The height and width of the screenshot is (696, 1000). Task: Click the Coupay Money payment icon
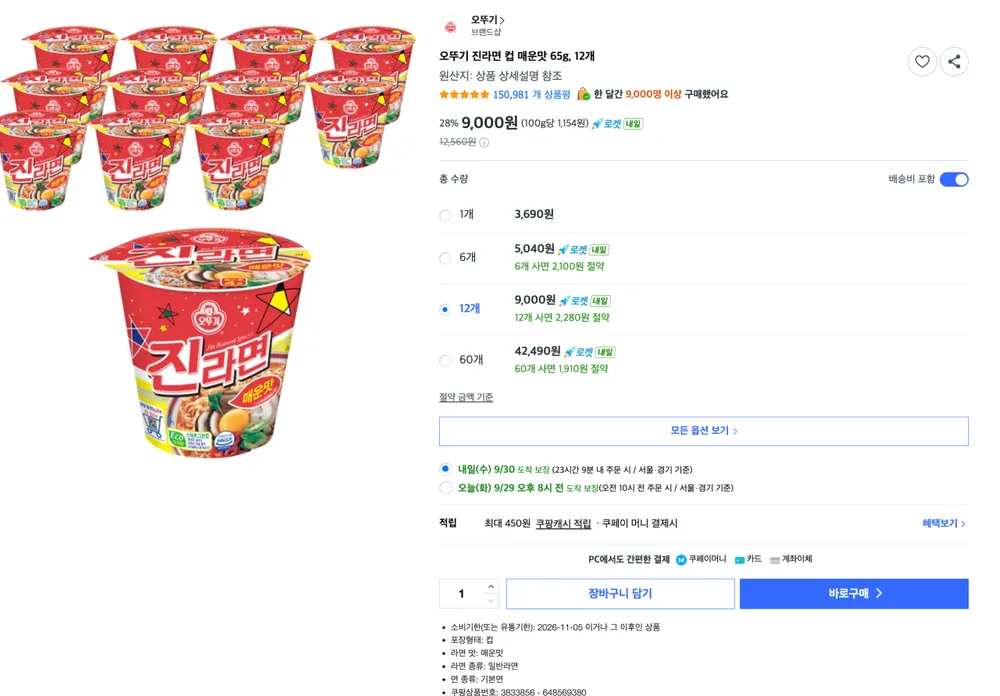click(x=681, y=559)
